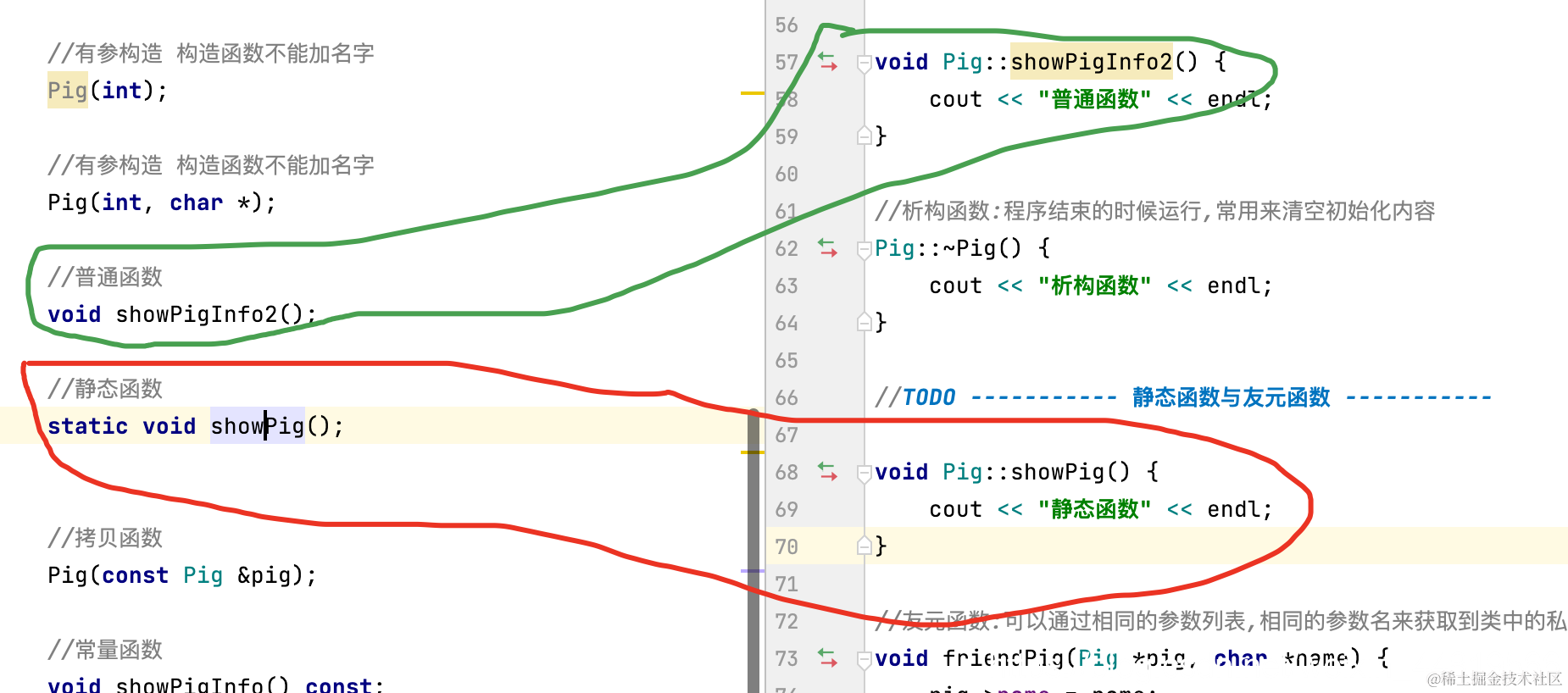Click the highlighted Pig in Pig(int) declaration
The image size is (1568, 693).
(68, 91)
